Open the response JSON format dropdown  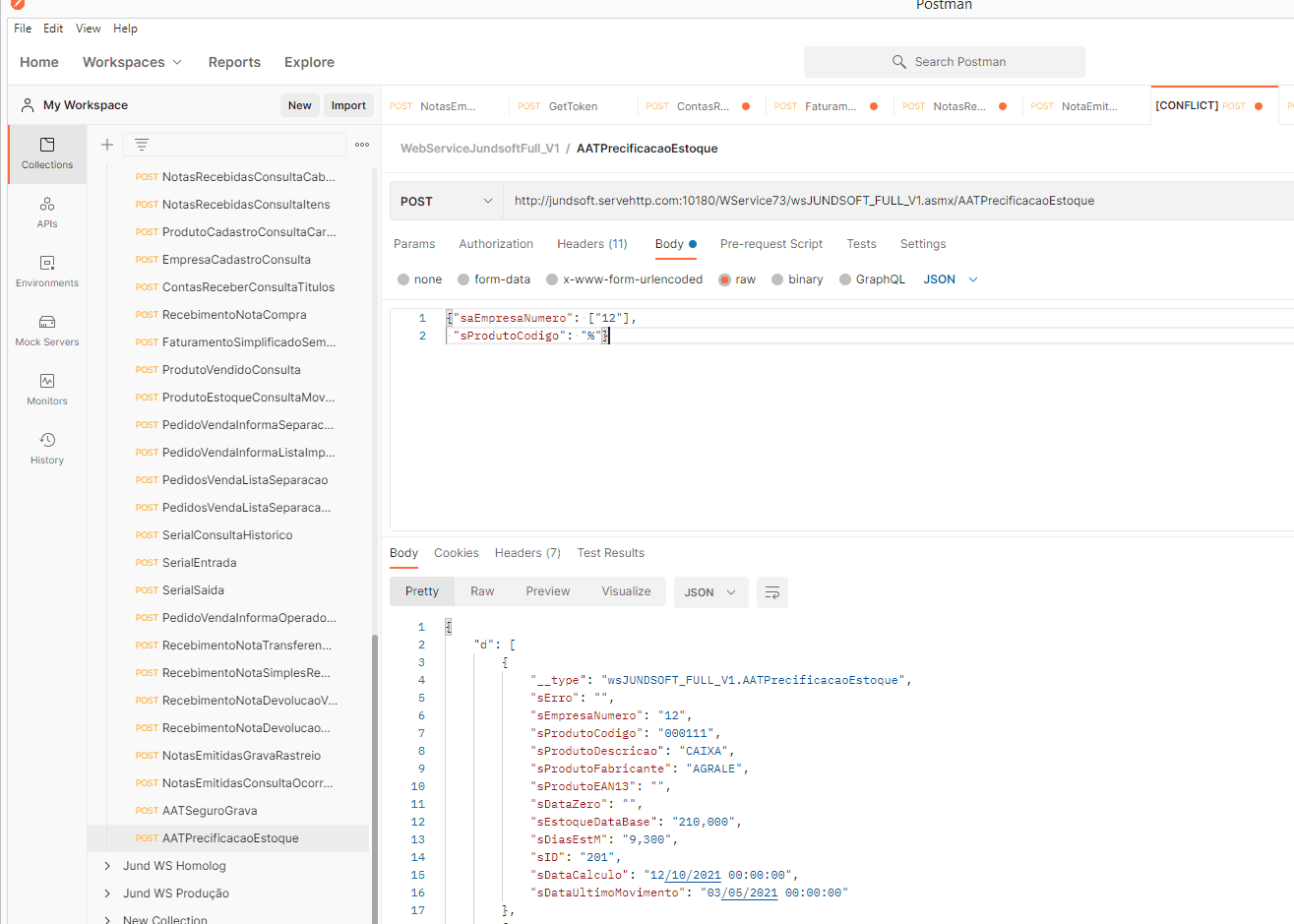click(710, 592)
